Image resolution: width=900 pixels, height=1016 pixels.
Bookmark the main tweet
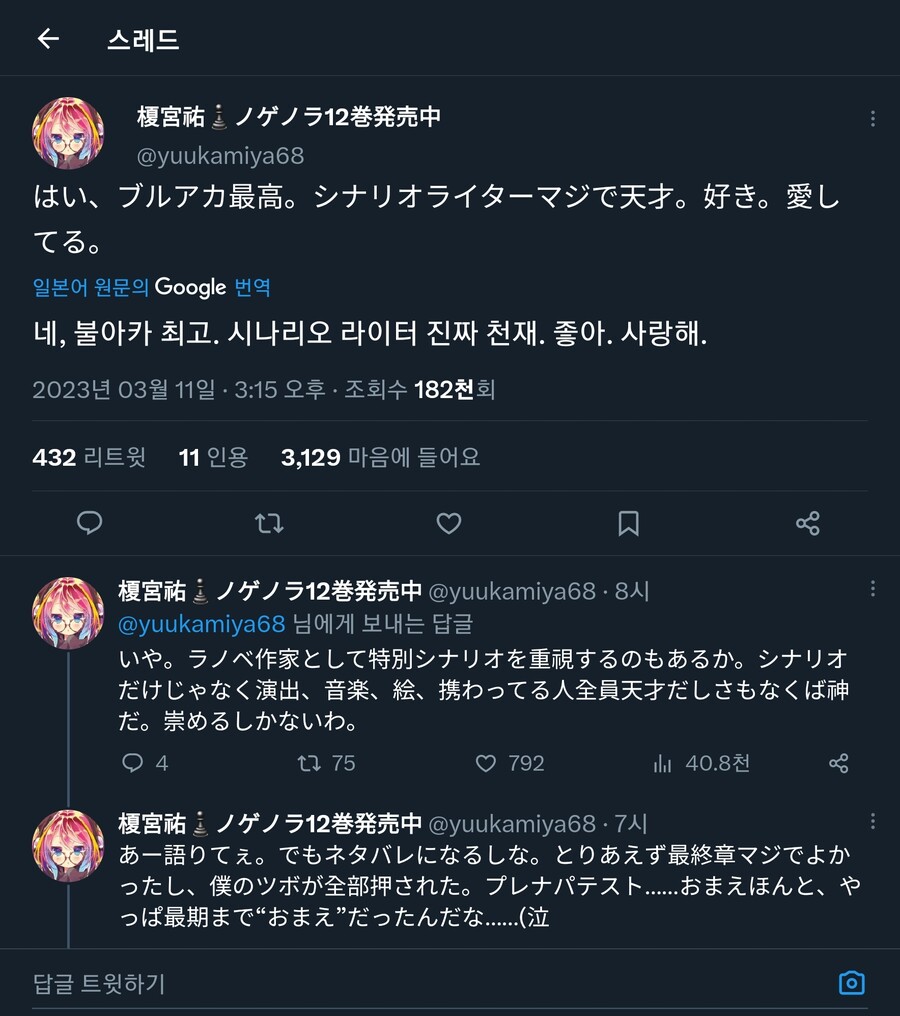point(628,523)
